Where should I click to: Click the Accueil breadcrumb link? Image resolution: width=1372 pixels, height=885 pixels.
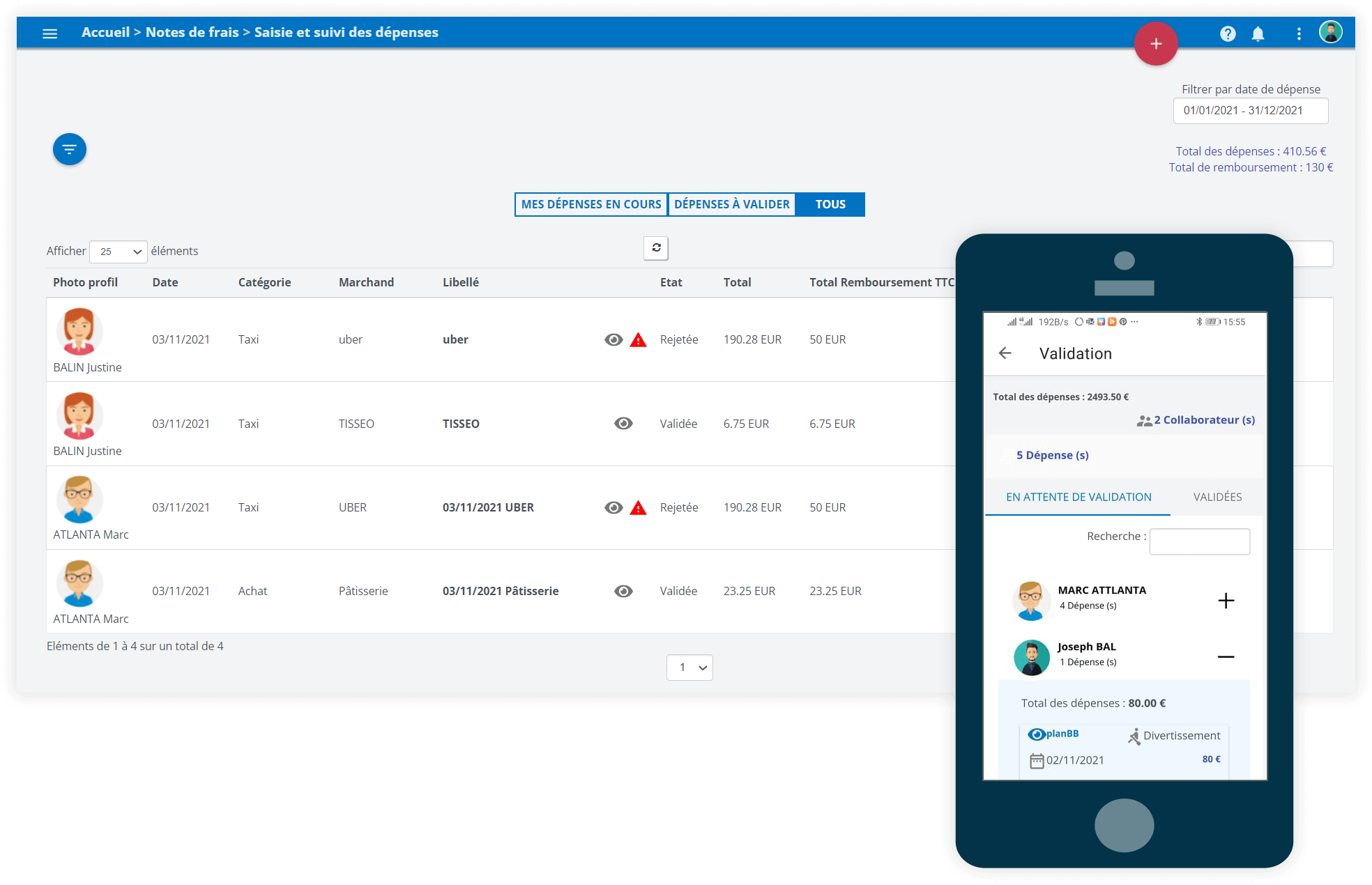pyautogui.click(x=105, y=32)
